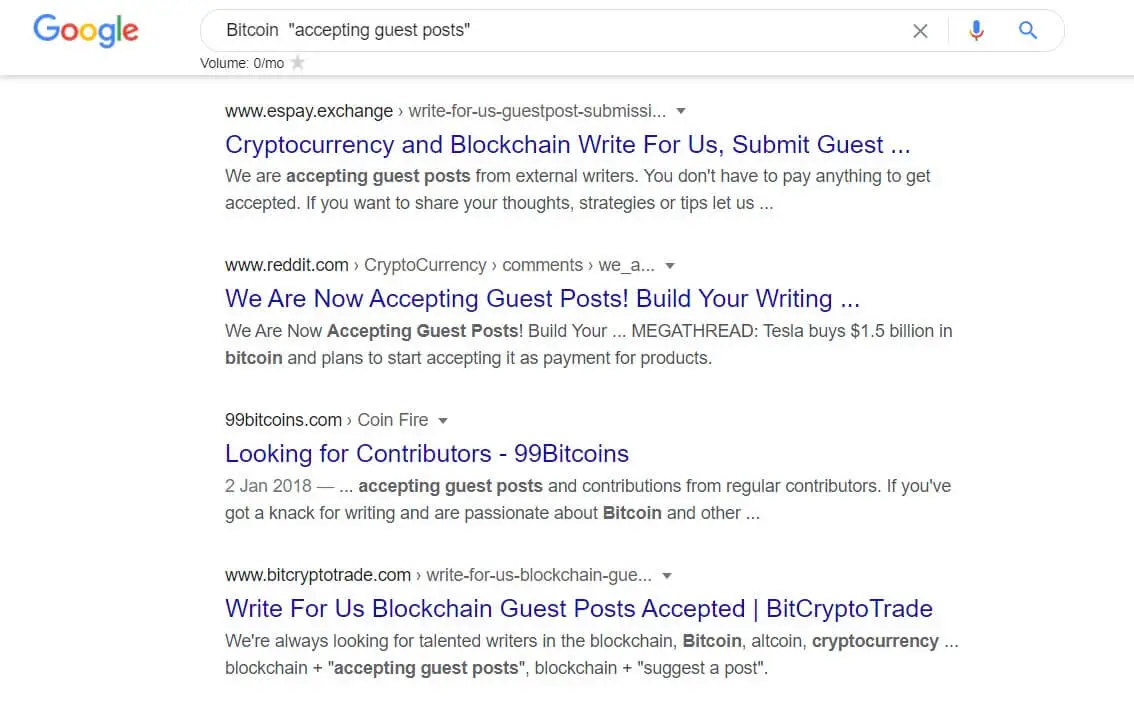Click the 99bitcoins.com breadcrumb URL

coord(283,420)
